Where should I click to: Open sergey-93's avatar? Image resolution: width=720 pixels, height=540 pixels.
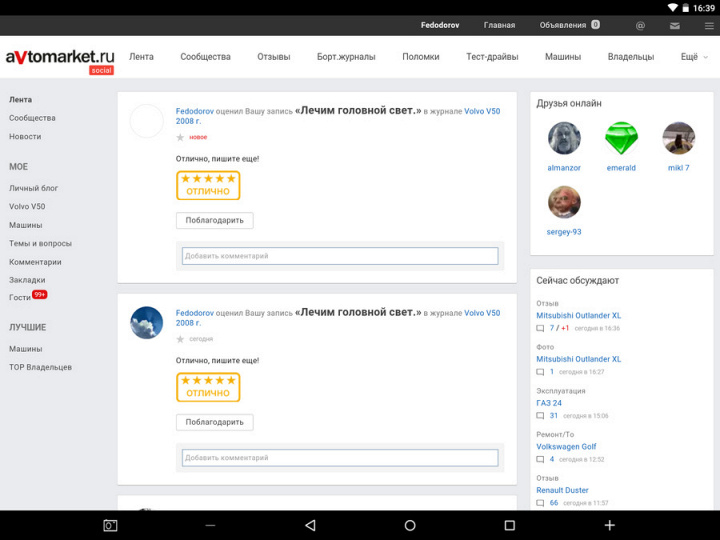point(564,202)
